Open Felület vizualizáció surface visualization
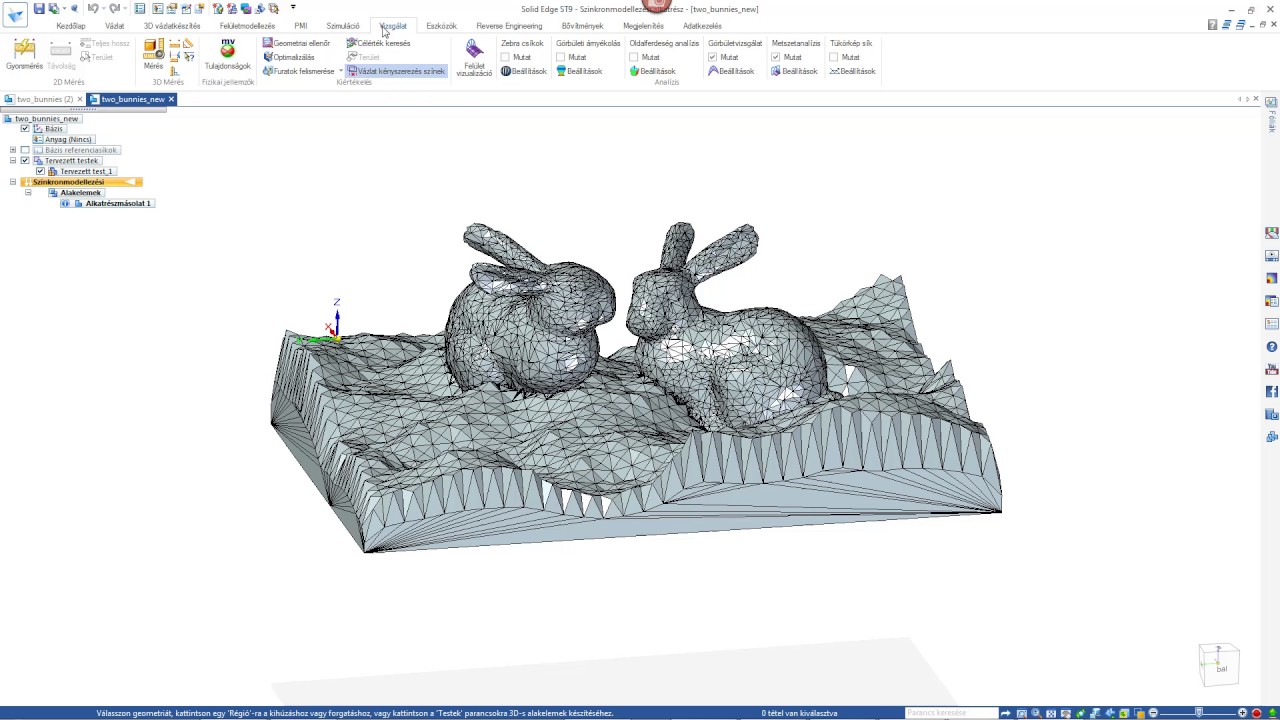This screenshot has height=720, width=1280. 474,58
